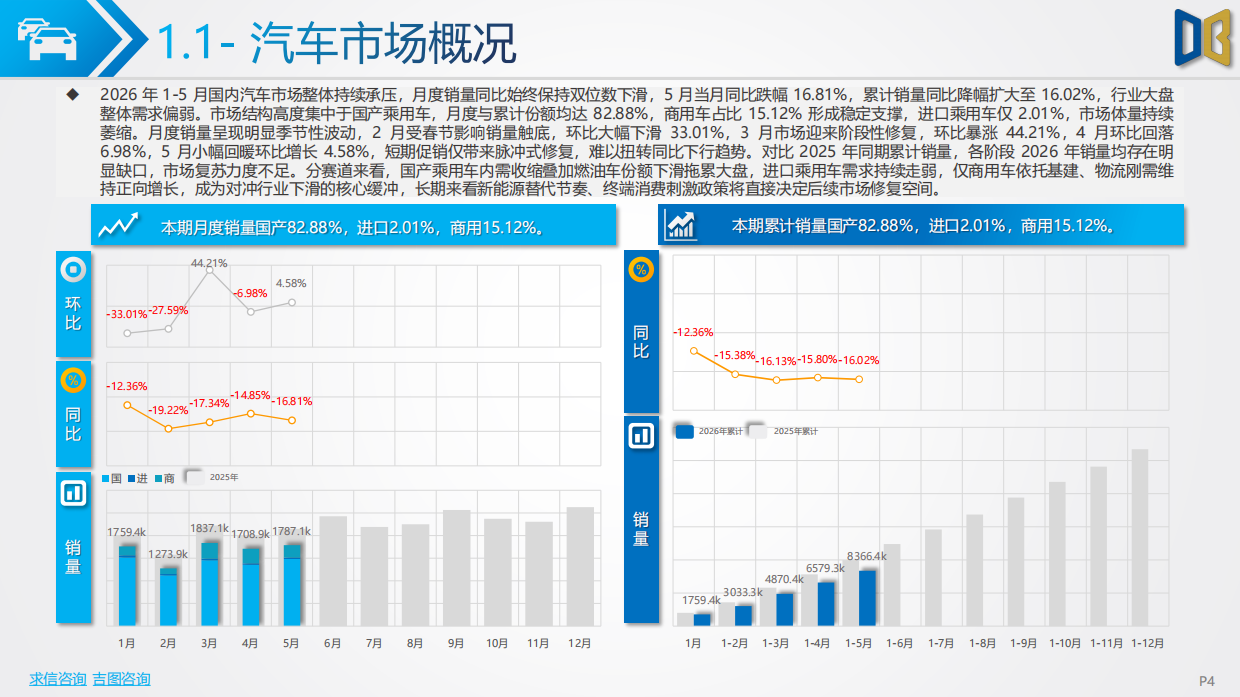Image resolution: width=1240 pixels, height=697 pixels.
Task: Click the -19.22% data label
Action: [x=168, y=410]
